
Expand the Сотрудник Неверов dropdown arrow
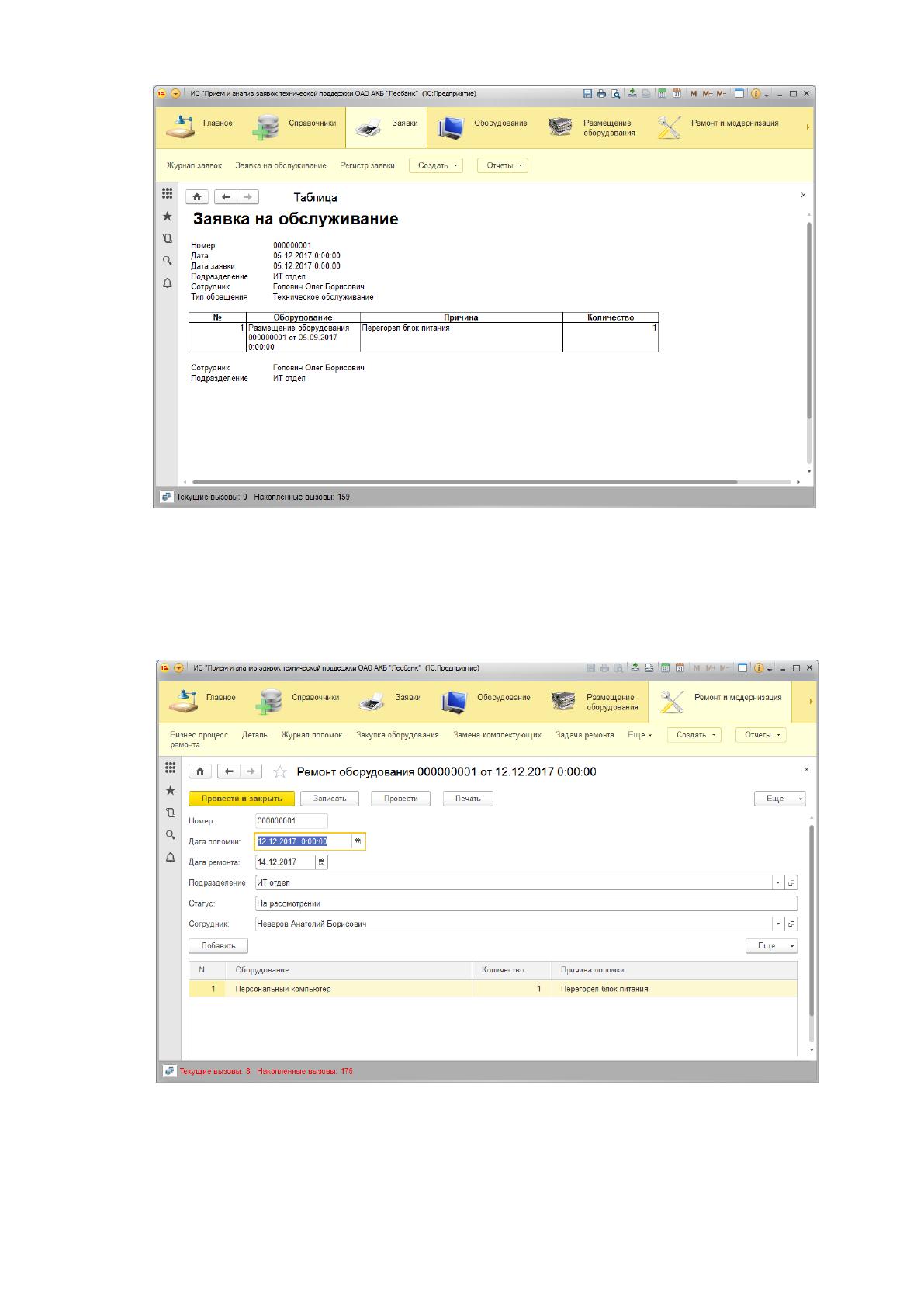778,924
